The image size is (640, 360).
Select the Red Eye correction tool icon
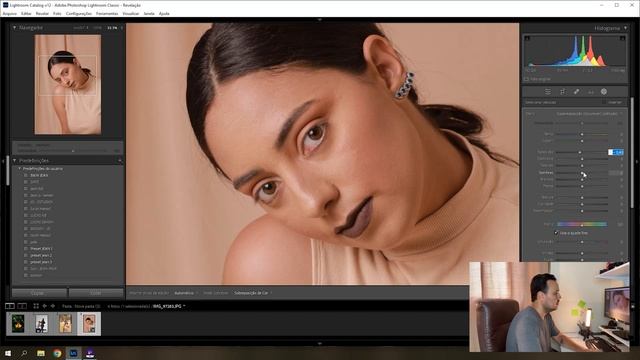tap(591, 92)
